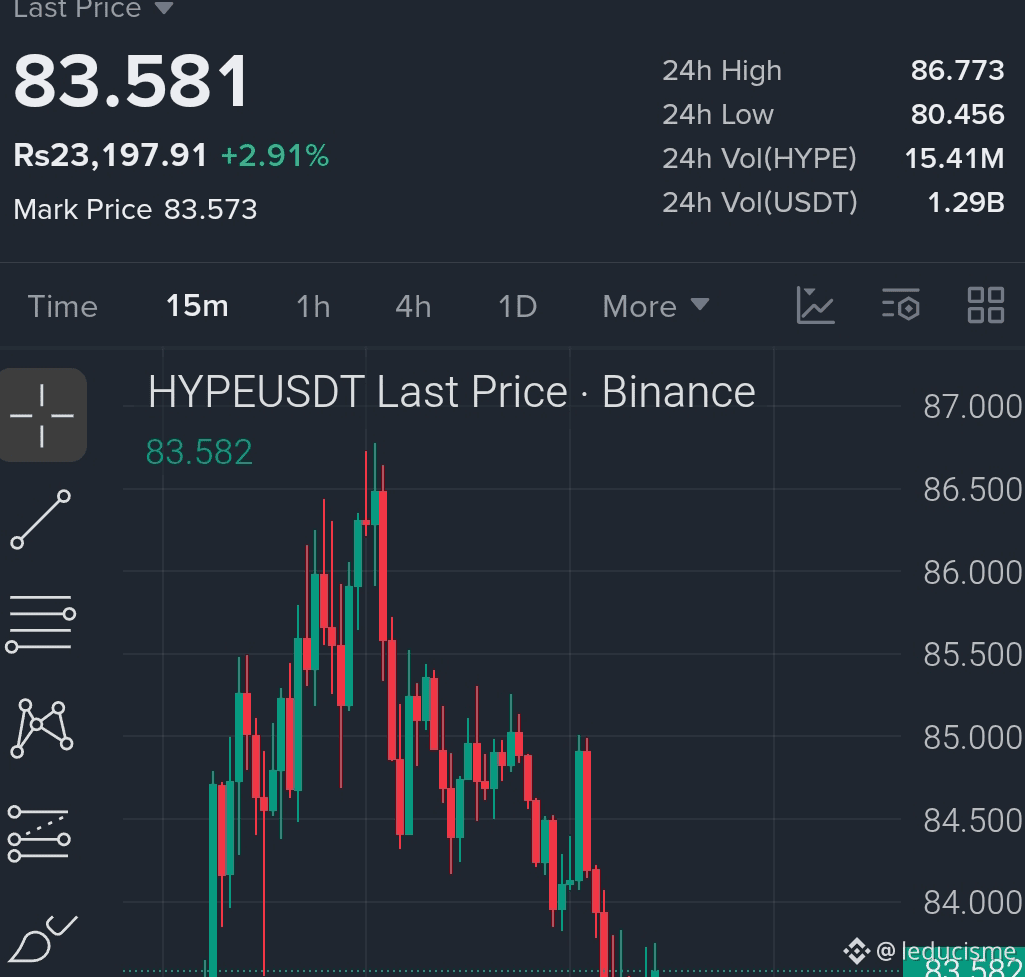Click the 83.581 last price value

click(x=131, y=82)
